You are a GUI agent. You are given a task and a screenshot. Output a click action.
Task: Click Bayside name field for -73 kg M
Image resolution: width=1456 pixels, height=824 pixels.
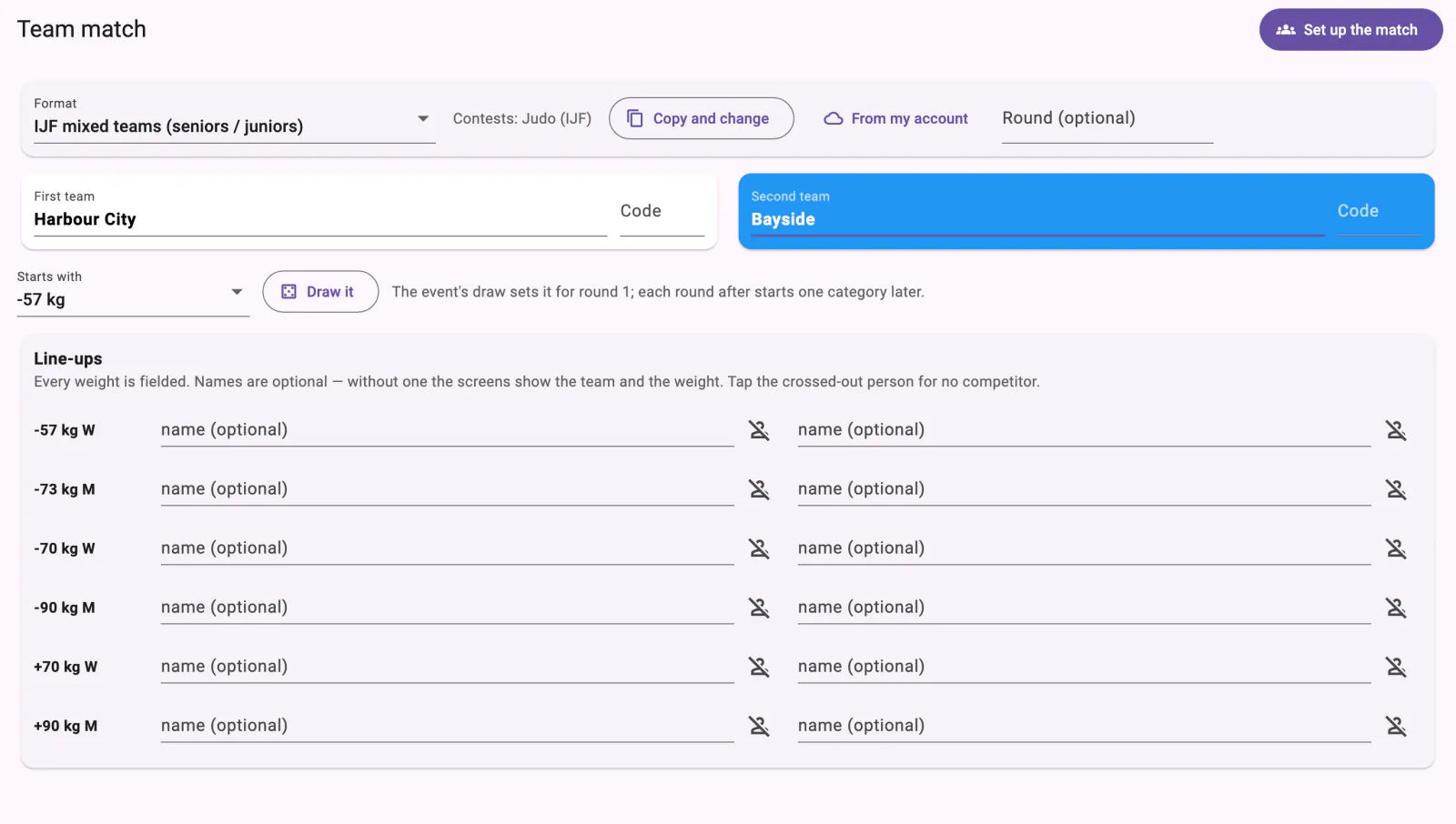tap(1084, 489)
